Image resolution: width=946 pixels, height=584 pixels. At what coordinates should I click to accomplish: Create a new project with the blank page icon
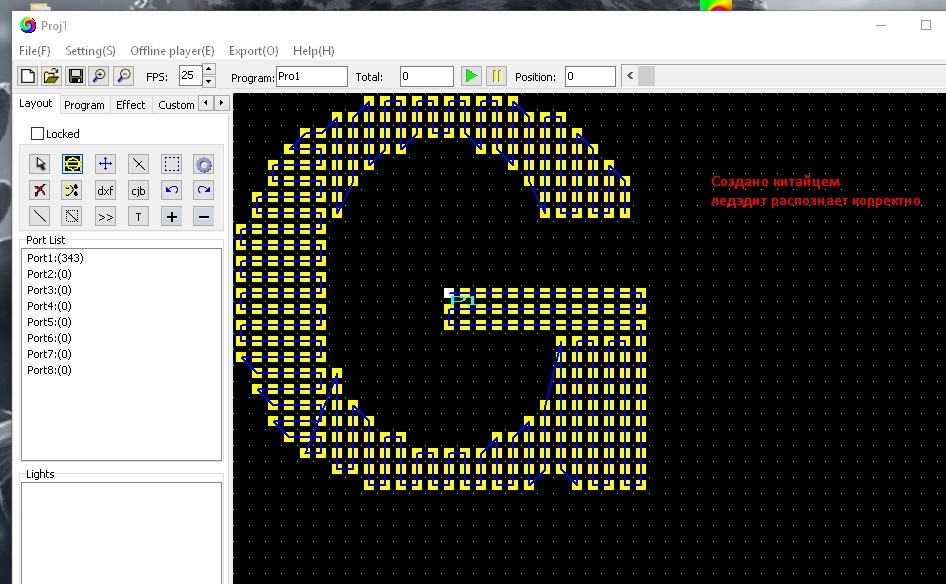pos(28,76)
